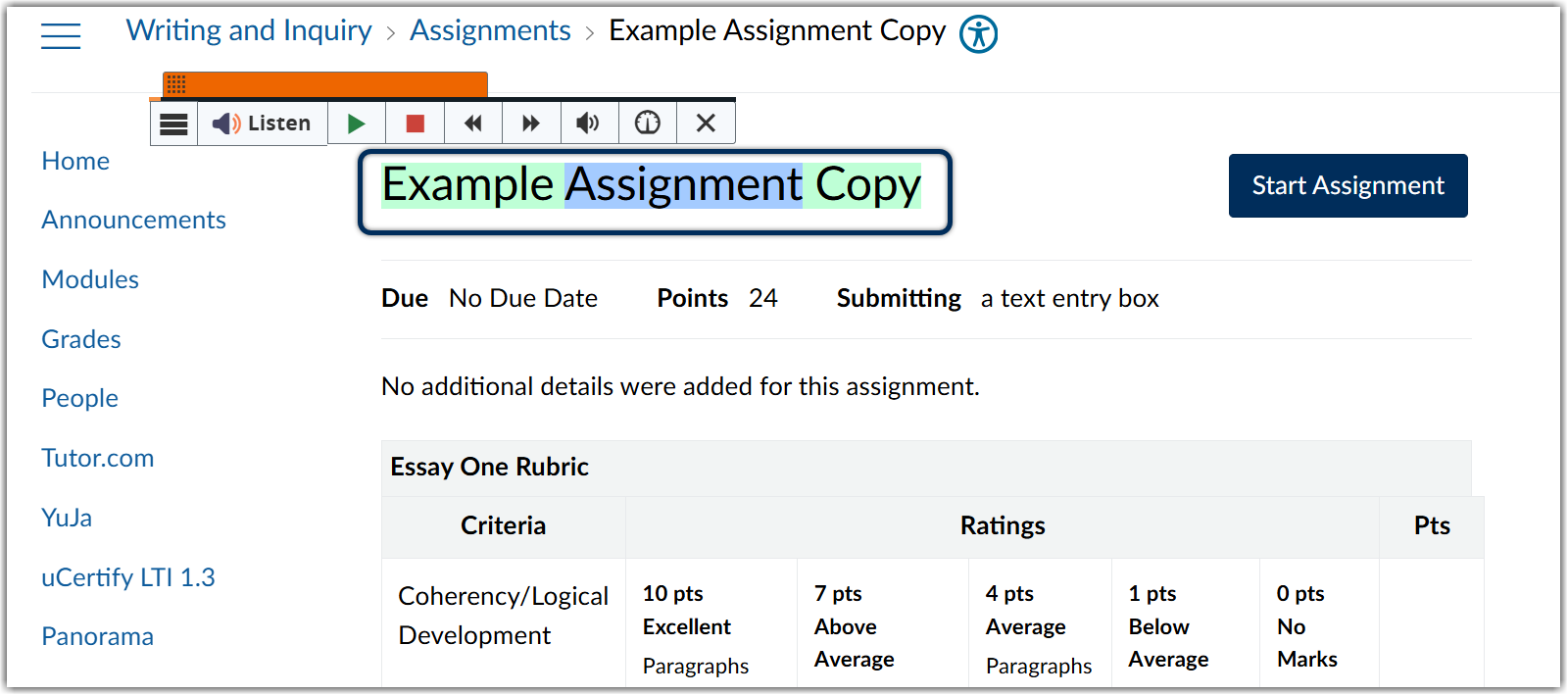
Task: Click the Example Assignment Copy page heading
Action: [652, 185]
